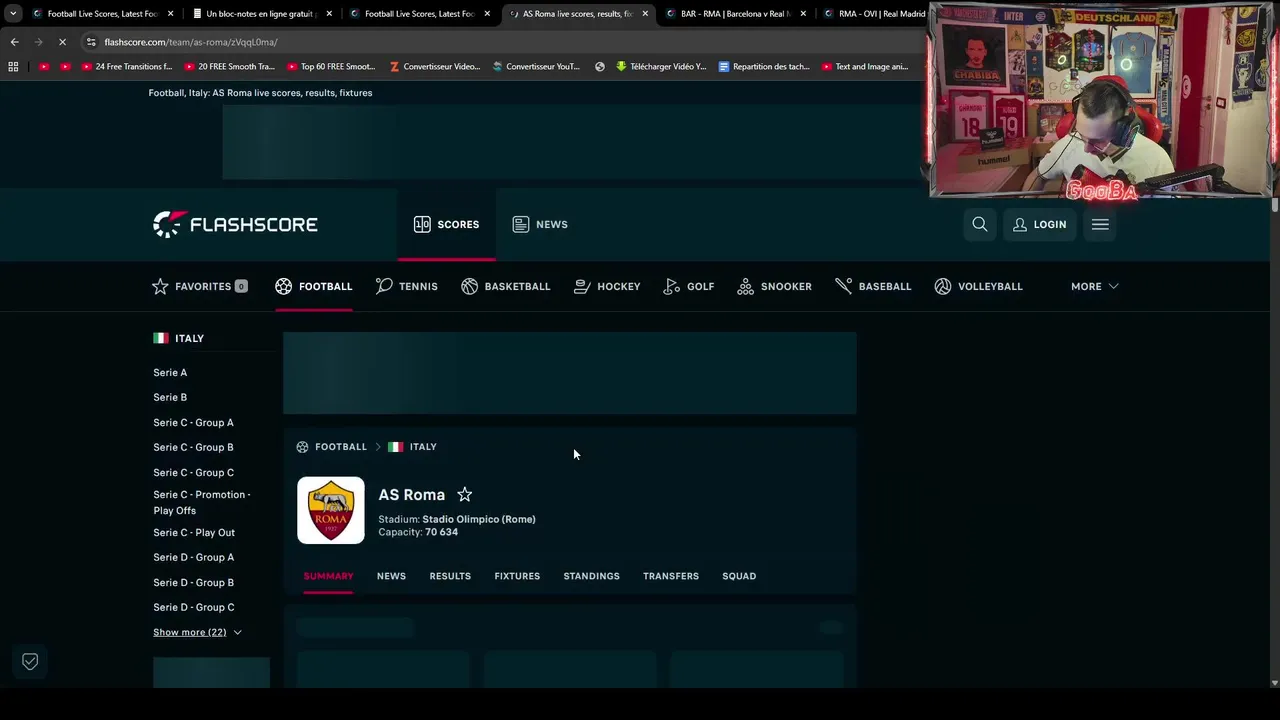Open Serie C - Group C
This screenshot has width=1280, height=720.
193,472
